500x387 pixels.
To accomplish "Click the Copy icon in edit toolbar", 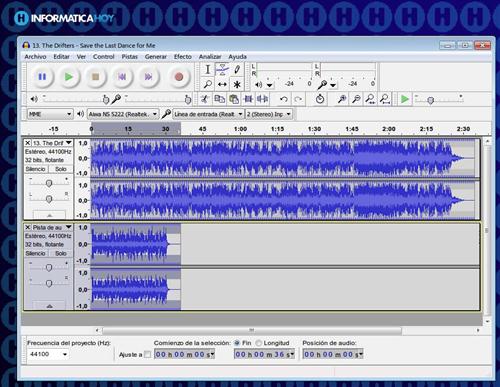I will (219, 99).
